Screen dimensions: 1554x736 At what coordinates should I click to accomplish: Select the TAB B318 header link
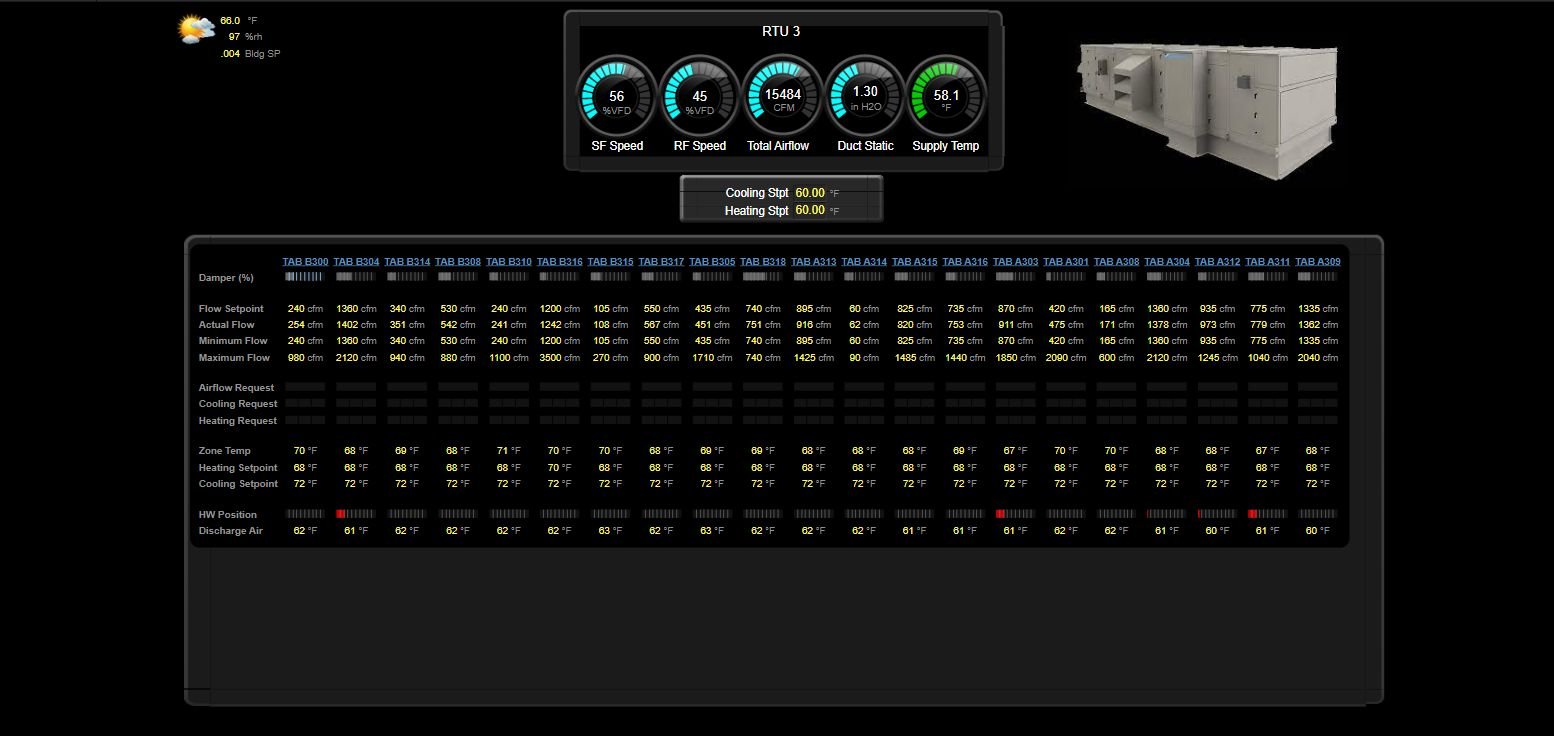coord(762,262)
